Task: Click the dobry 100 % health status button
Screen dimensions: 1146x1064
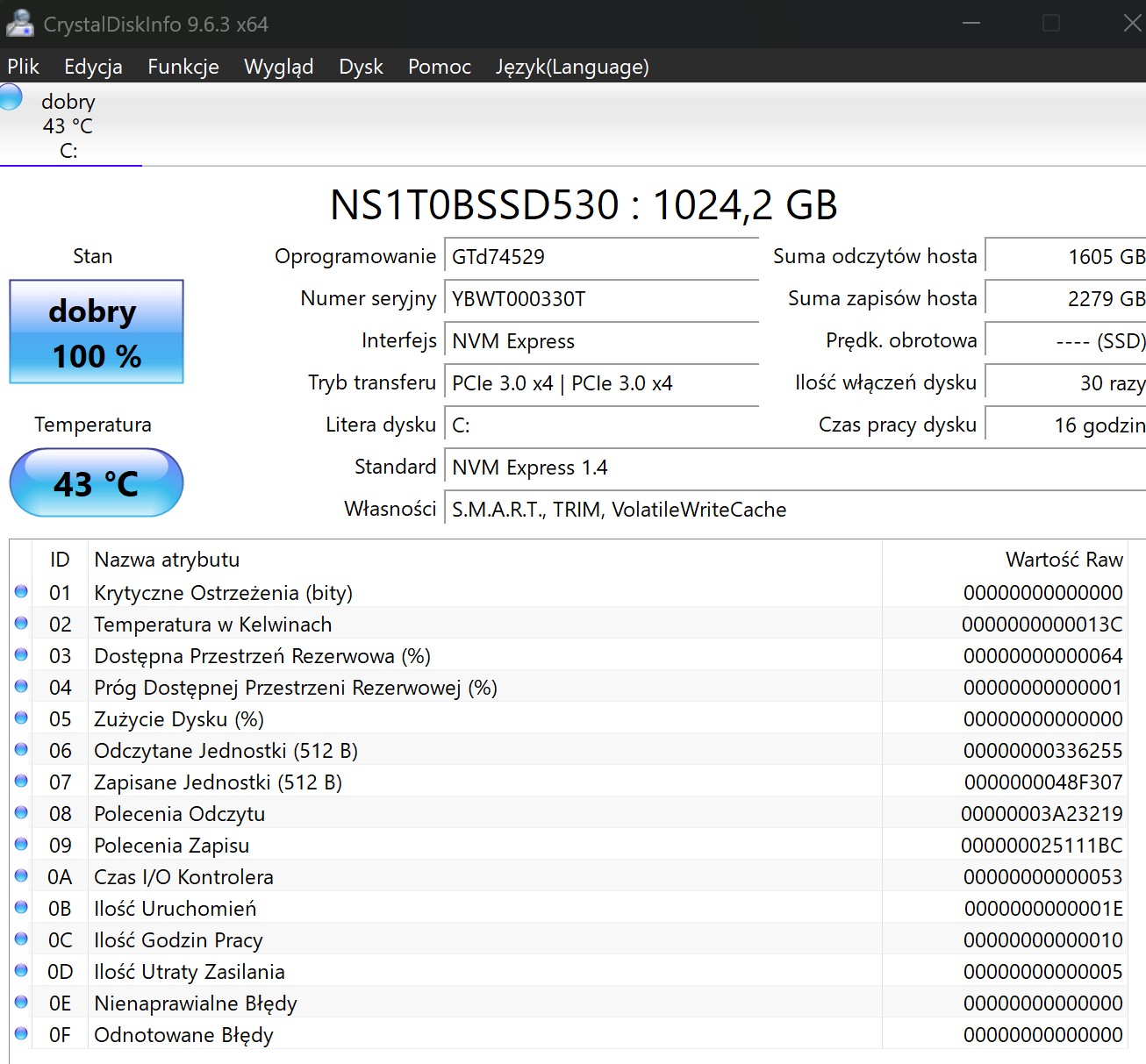Action: (97, 332)
